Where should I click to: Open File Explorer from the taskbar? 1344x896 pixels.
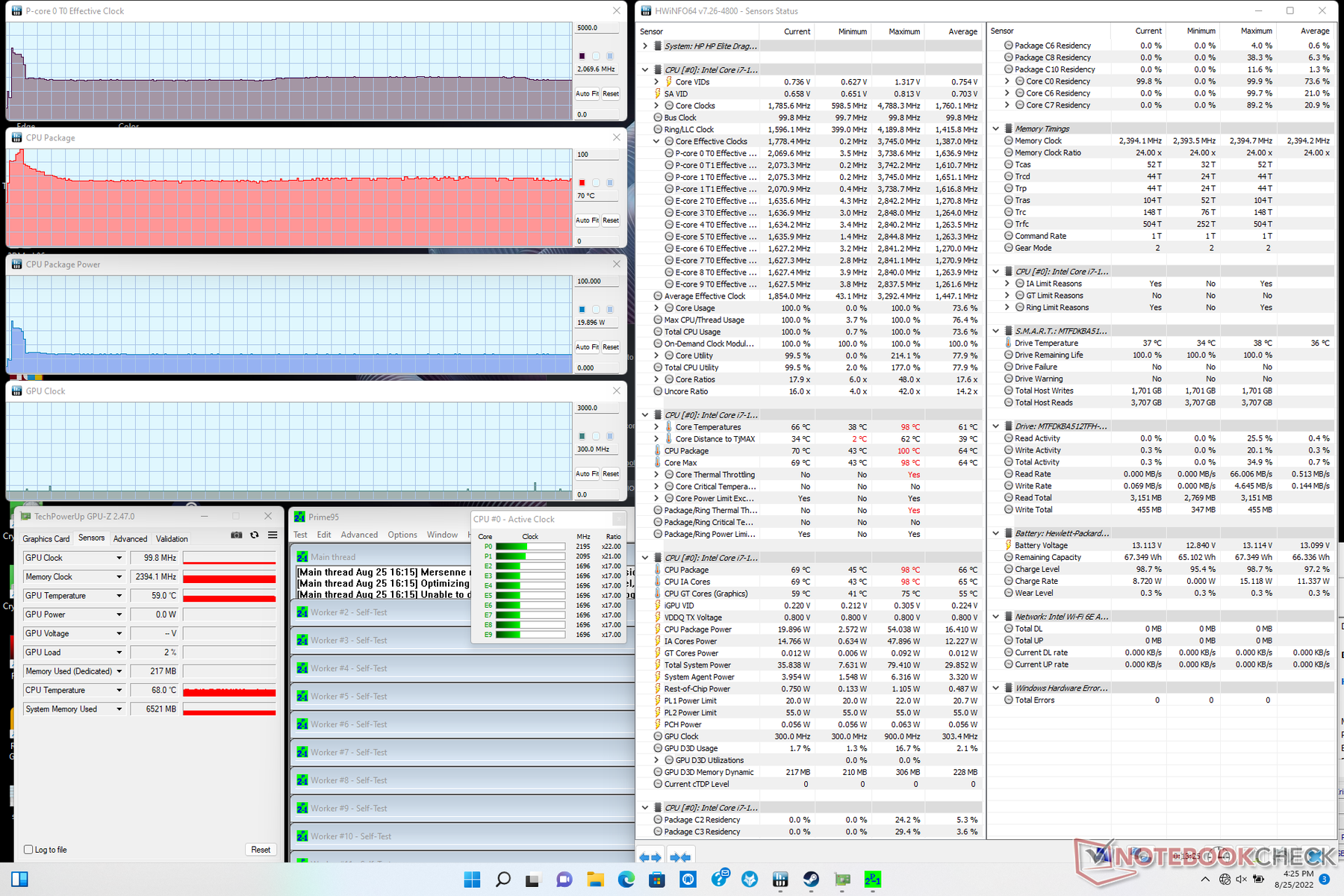595,880
